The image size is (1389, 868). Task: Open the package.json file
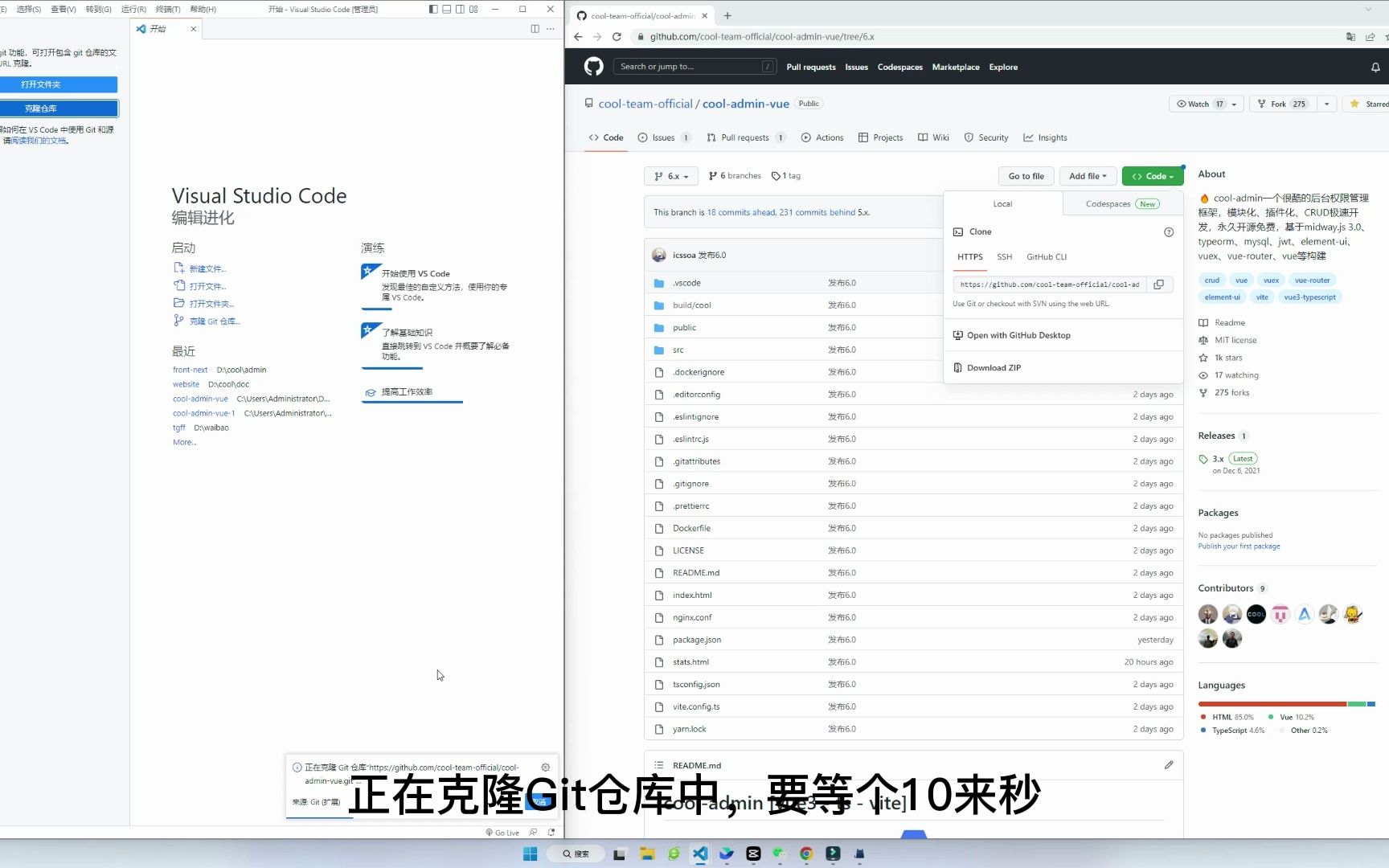(x=696, y=640)
